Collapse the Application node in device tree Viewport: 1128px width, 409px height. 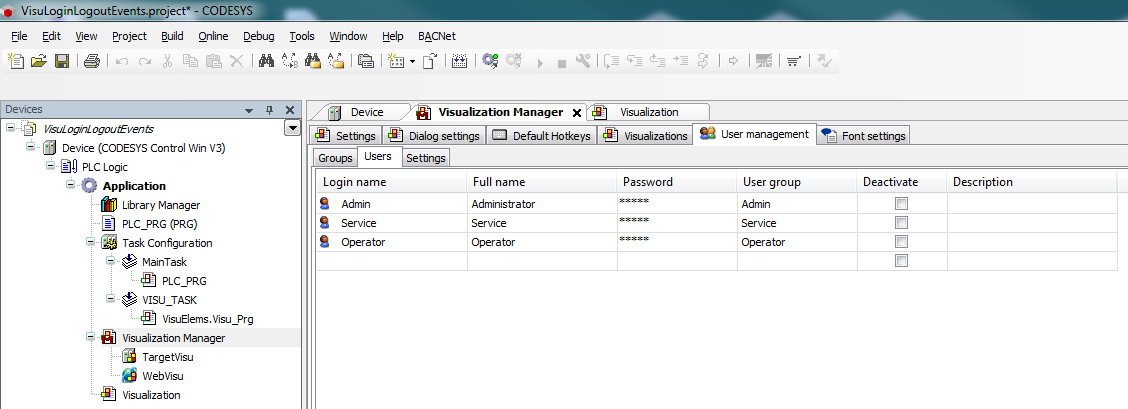click(x=71, y=186)
